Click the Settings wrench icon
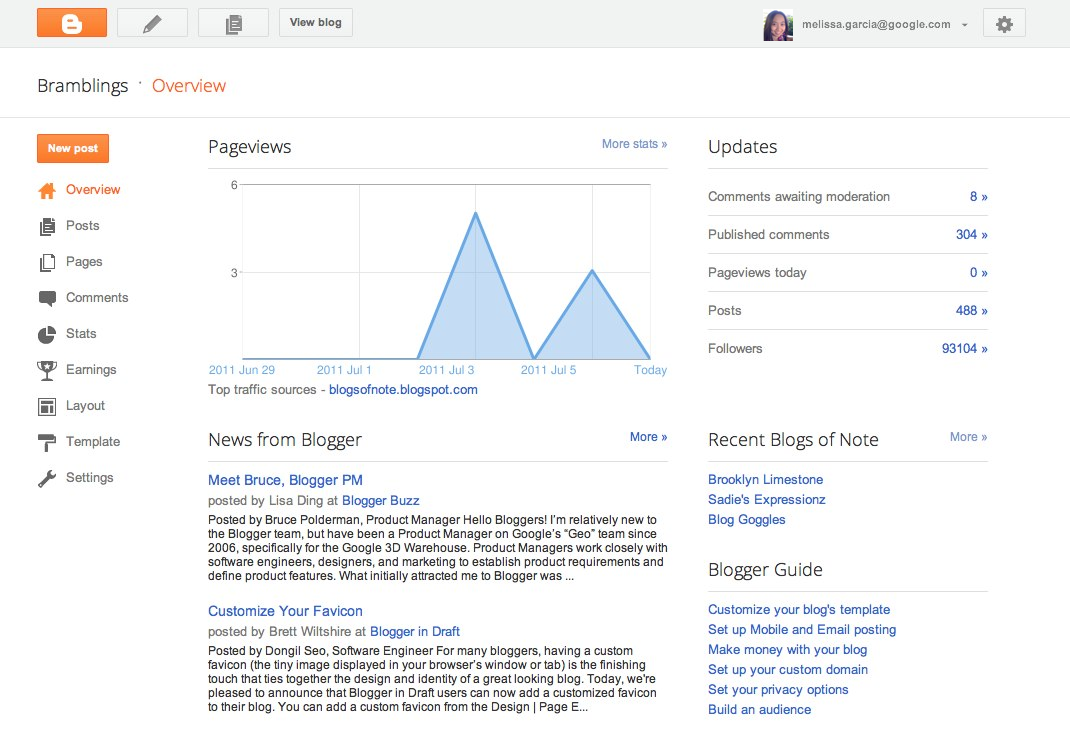This screenshot has width=1070, height=745. [47, 478]
